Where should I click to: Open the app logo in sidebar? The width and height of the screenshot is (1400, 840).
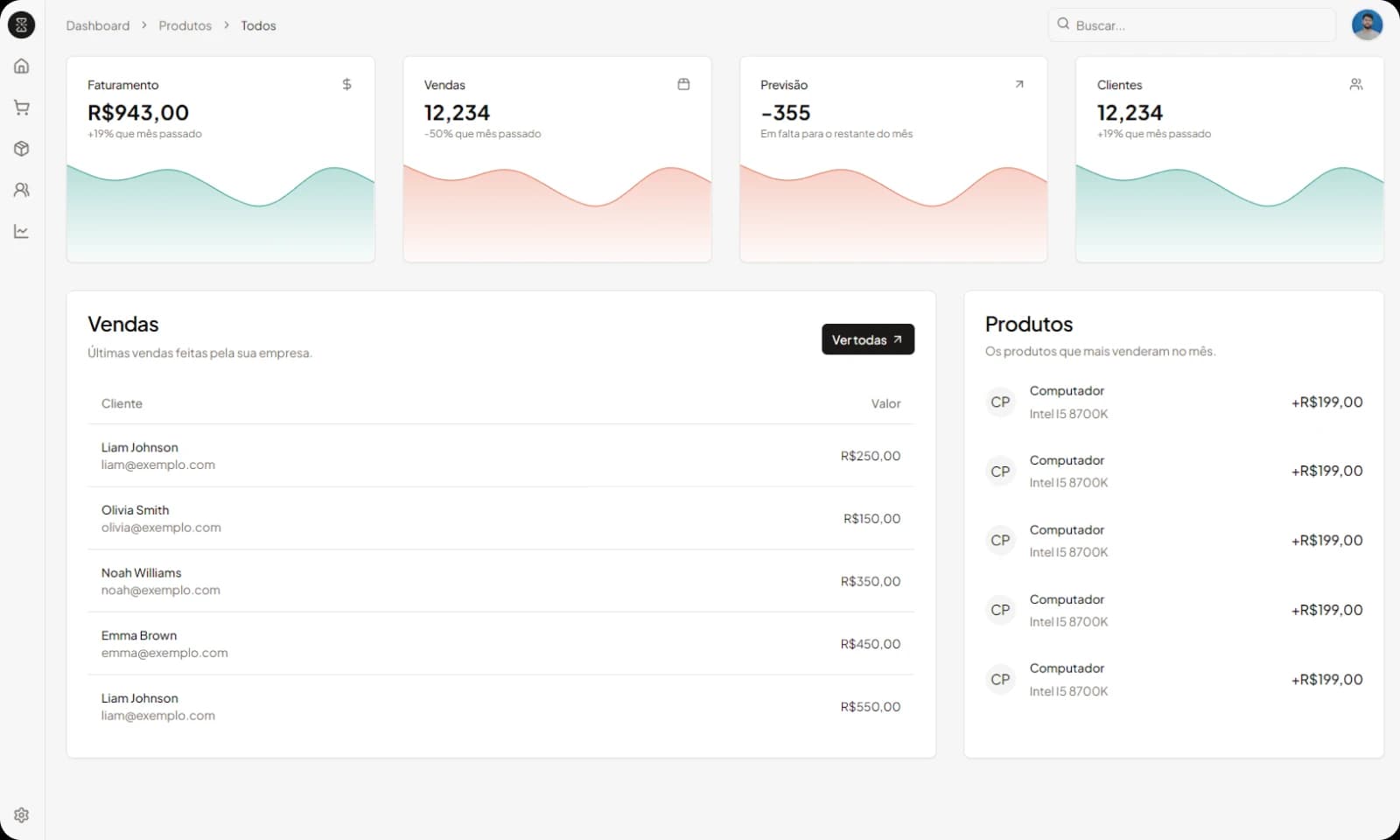click(21, 24)
